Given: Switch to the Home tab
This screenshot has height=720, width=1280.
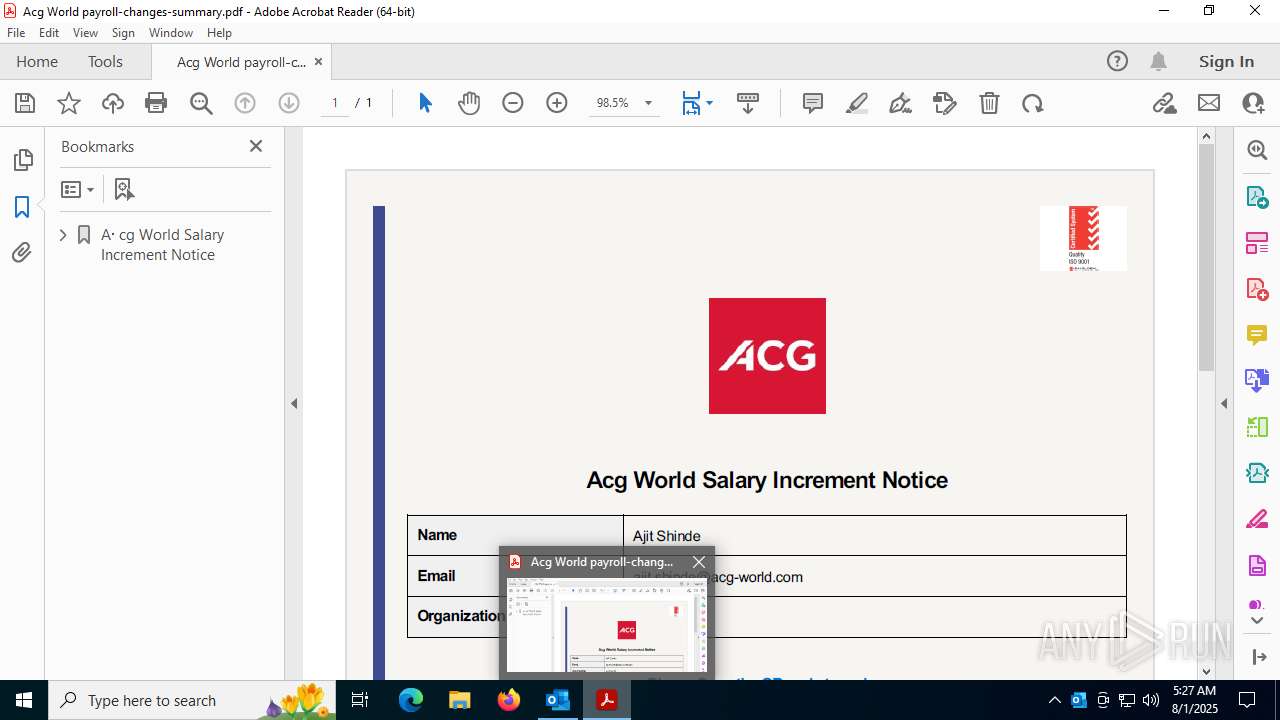Looking at the screenshot, I should coord(37,61).
